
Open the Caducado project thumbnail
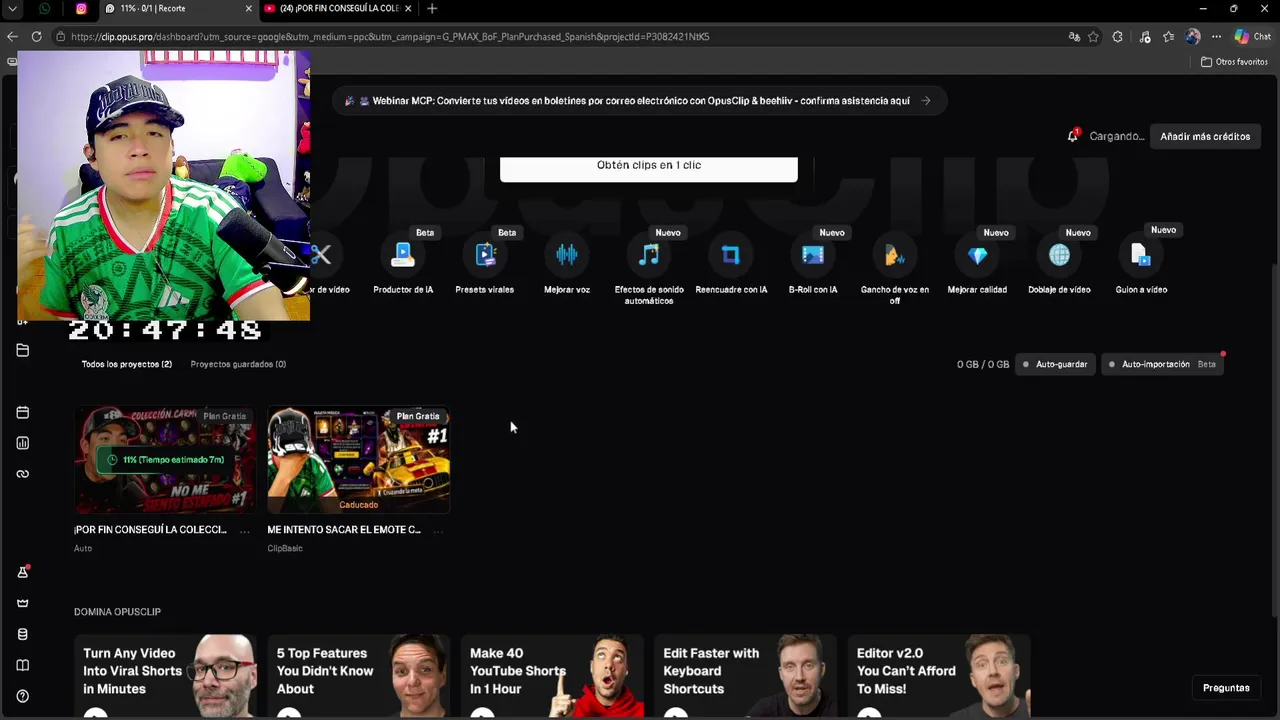click(359, 460)
